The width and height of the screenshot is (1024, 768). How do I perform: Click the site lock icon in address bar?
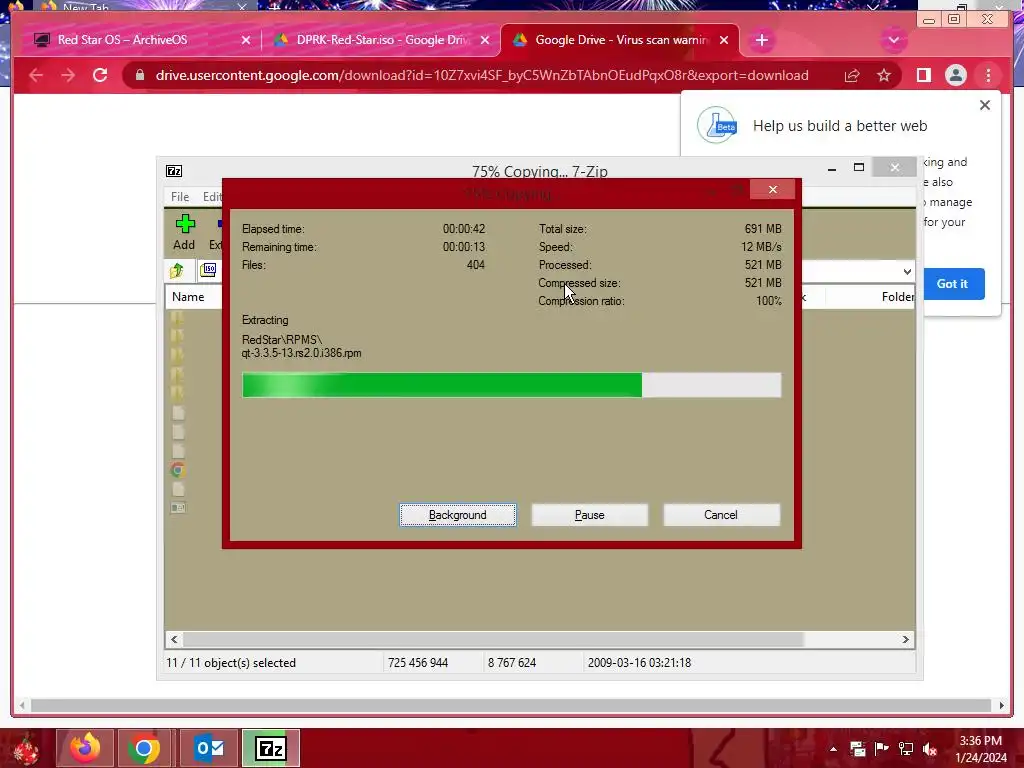(x=139, y=75)
